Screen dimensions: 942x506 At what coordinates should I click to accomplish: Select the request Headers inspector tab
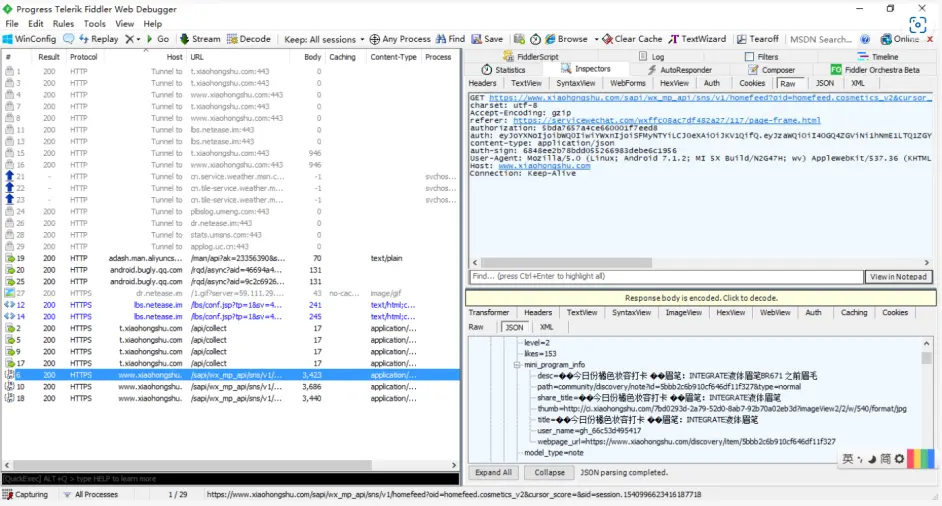tap(482, 84)
